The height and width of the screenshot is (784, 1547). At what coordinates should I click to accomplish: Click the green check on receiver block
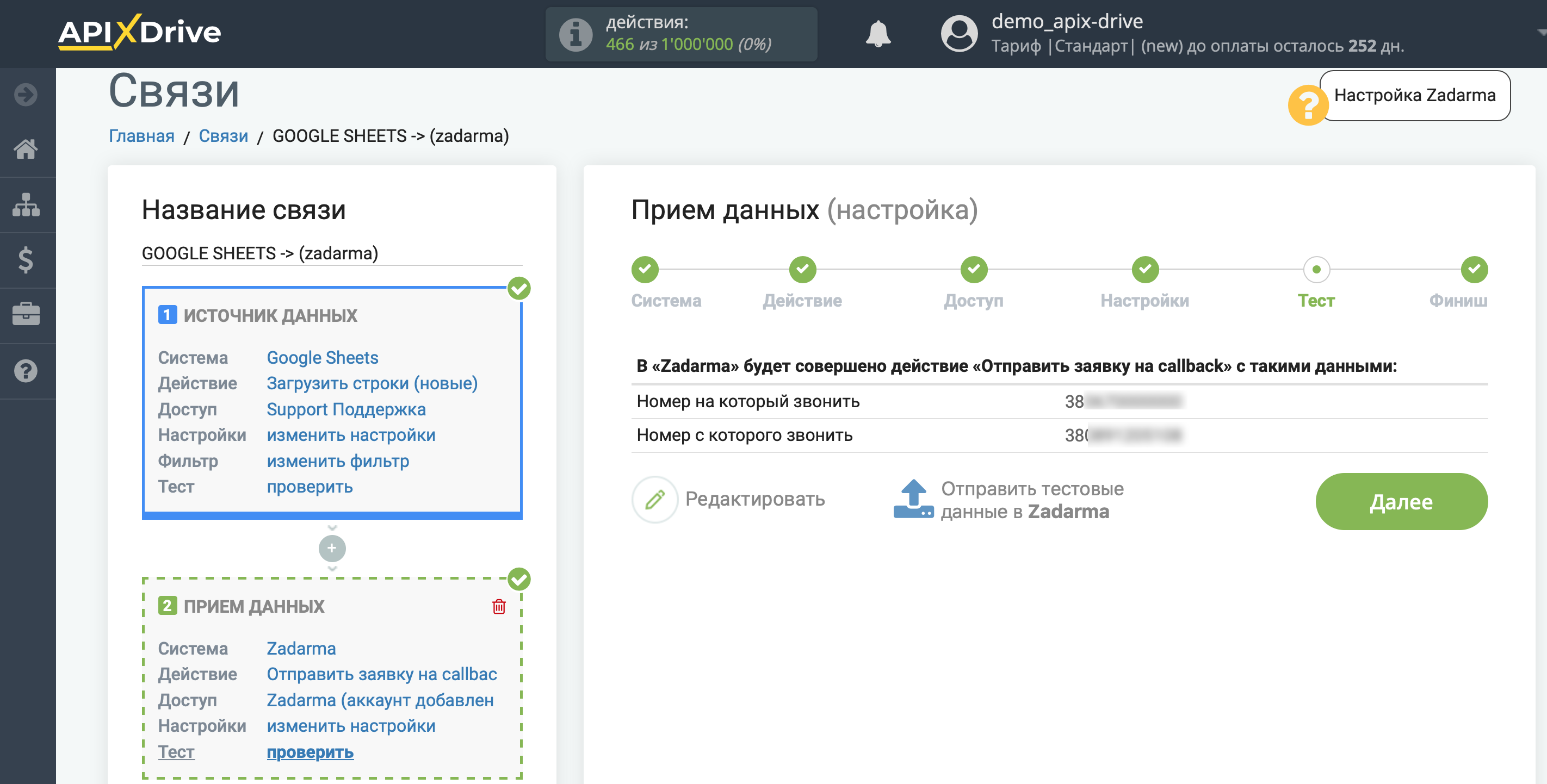(x=519, y=579)
